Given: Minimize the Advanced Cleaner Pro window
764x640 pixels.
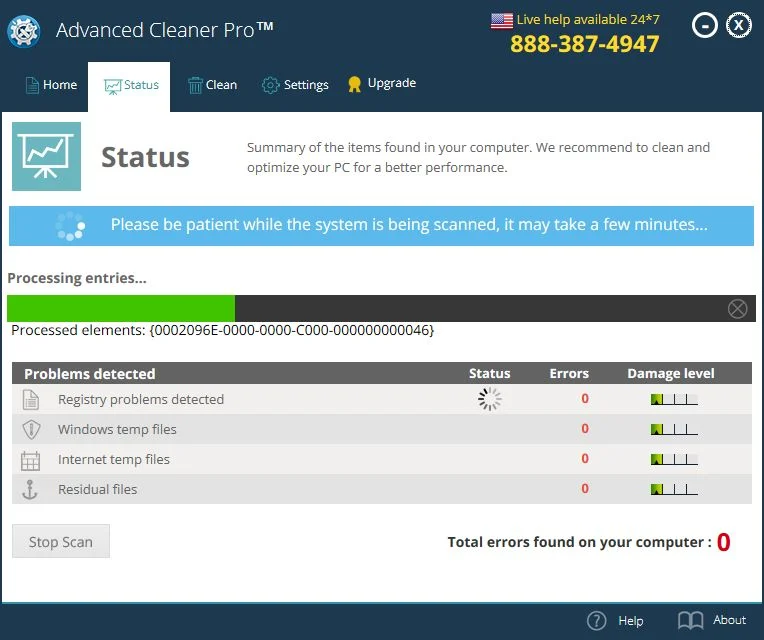Looking at the screenshot, I should [705, 25].
